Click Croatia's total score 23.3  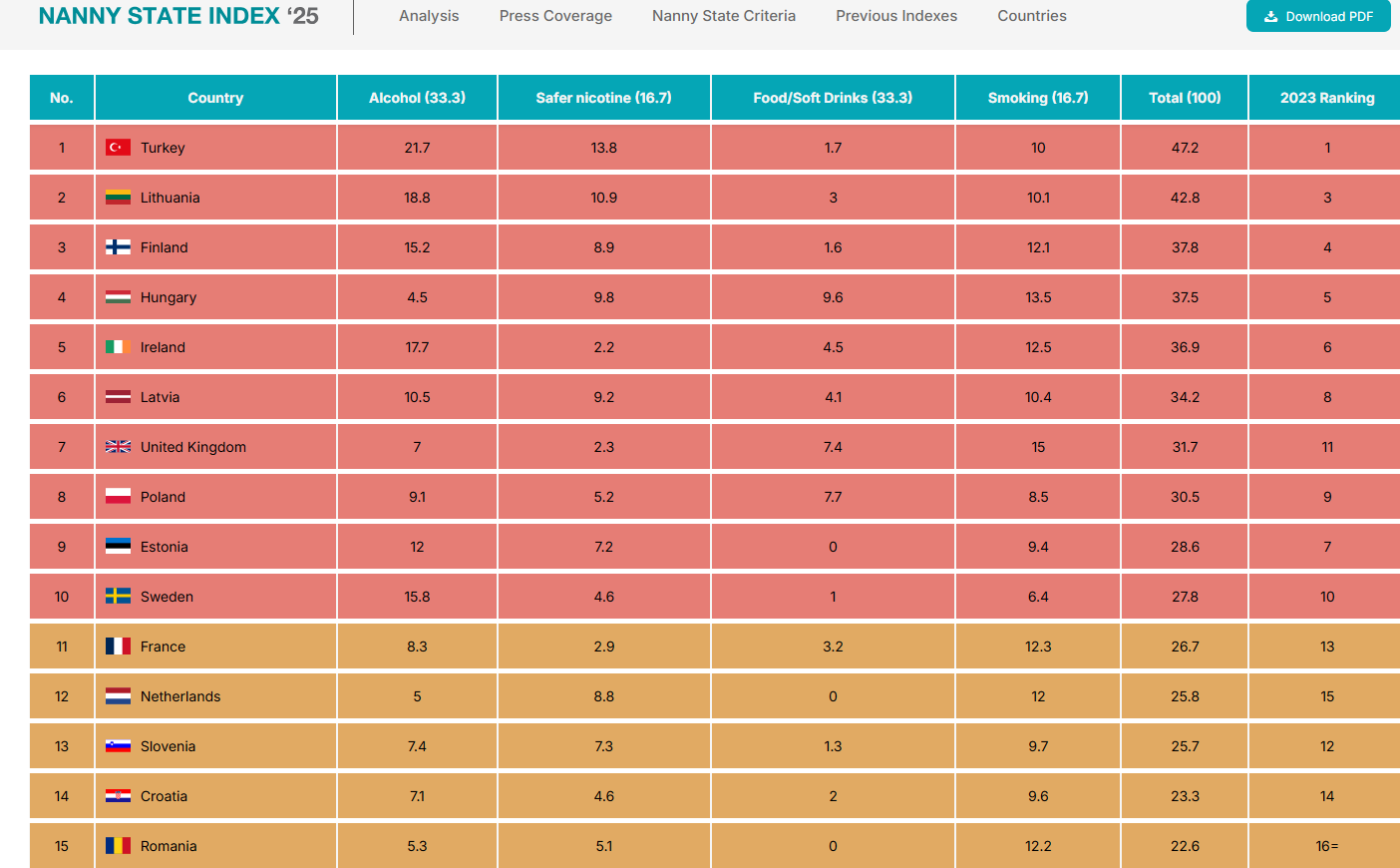pyautogui.click(x=1185, y=796)
